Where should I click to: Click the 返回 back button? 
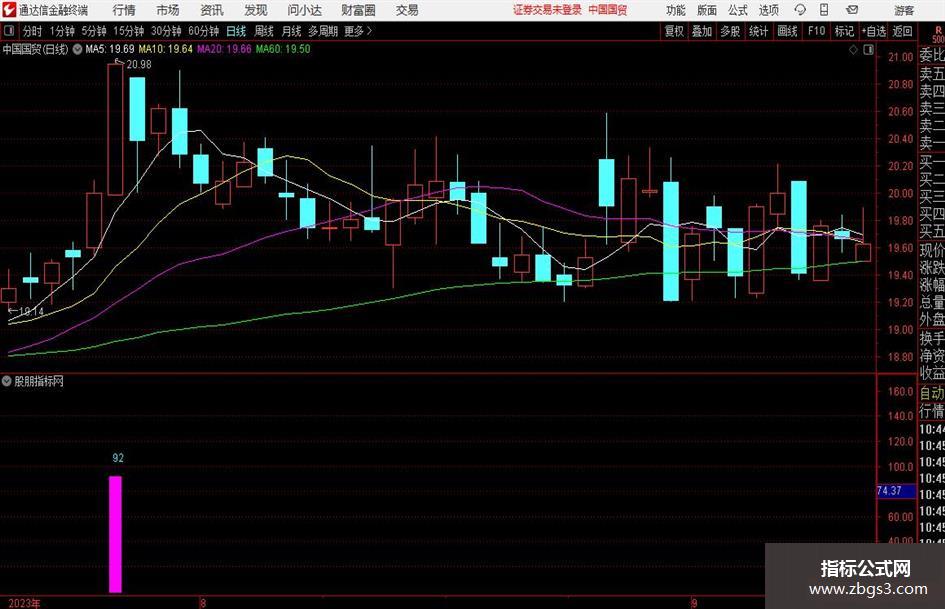click(902, 31)
